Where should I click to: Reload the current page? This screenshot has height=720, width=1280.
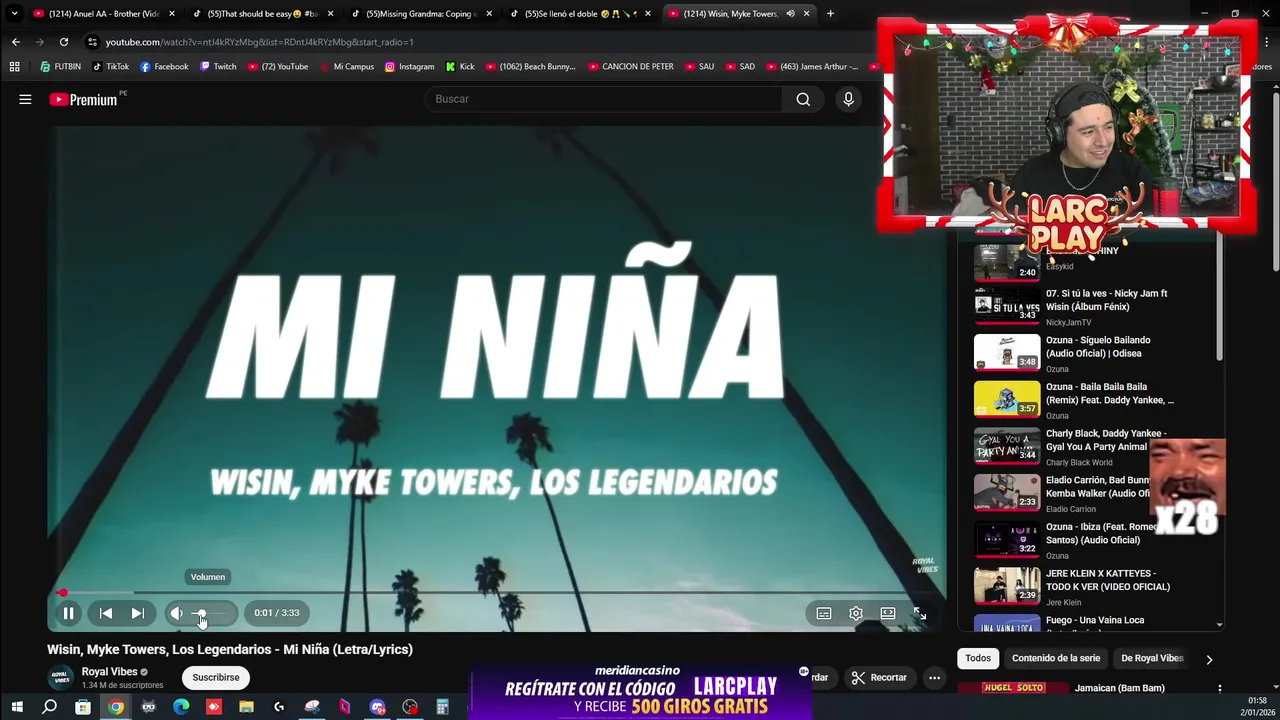point(64,42)
